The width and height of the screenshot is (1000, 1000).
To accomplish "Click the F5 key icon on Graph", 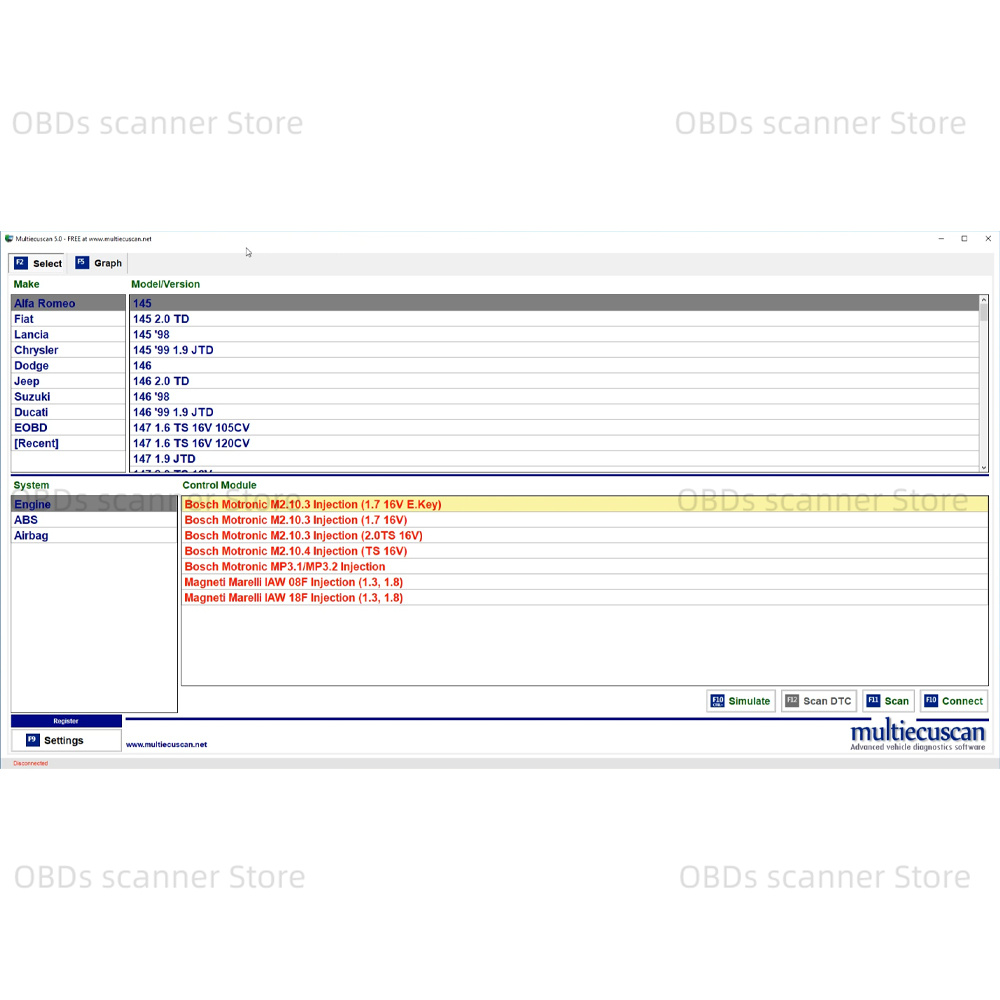I will pos(82,263).
